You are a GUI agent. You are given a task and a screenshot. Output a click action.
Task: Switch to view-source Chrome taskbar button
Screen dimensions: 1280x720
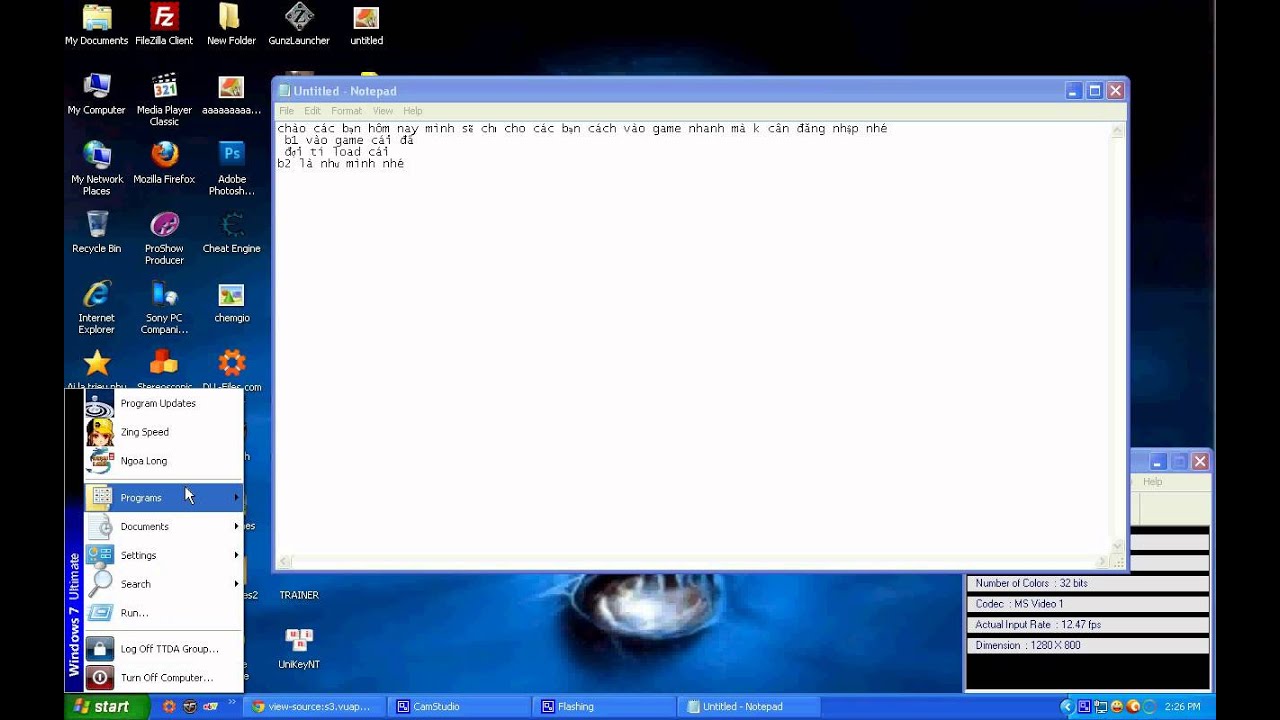[312, 706]
